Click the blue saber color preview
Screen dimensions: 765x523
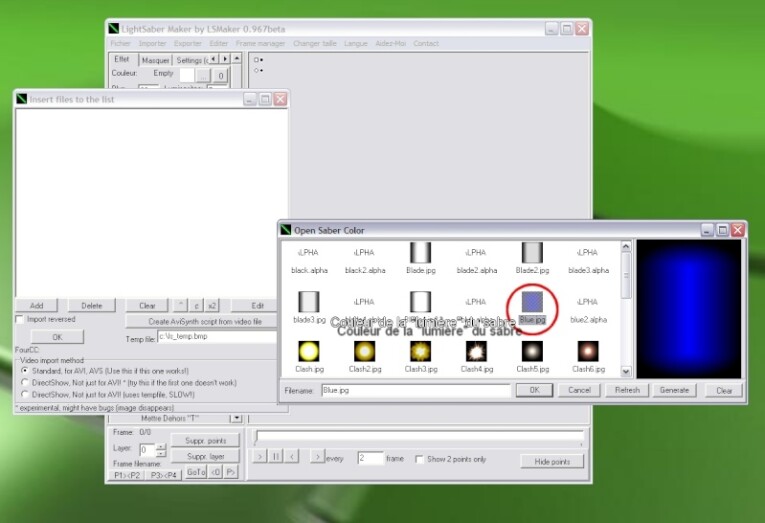[x=688, y=309]
